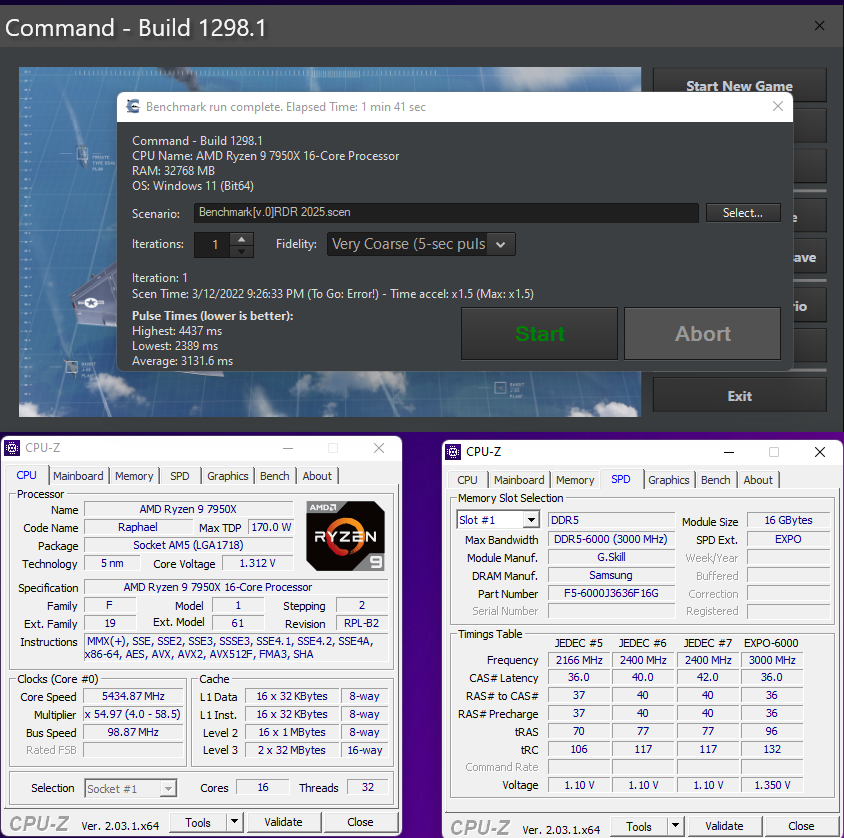
Task: Click the Command app icon in benchmark dialog title
Action: click(133, 107)
